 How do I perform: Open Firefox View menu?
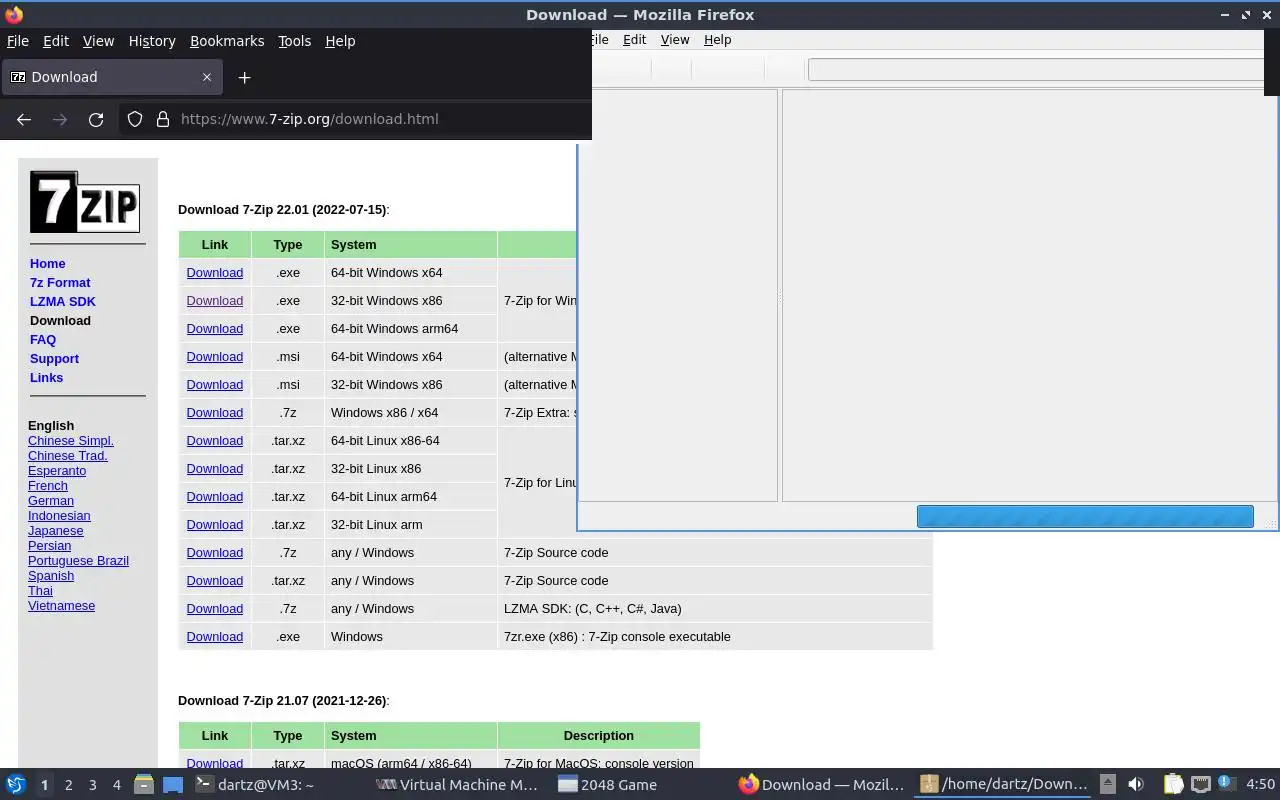click(98, 41)
